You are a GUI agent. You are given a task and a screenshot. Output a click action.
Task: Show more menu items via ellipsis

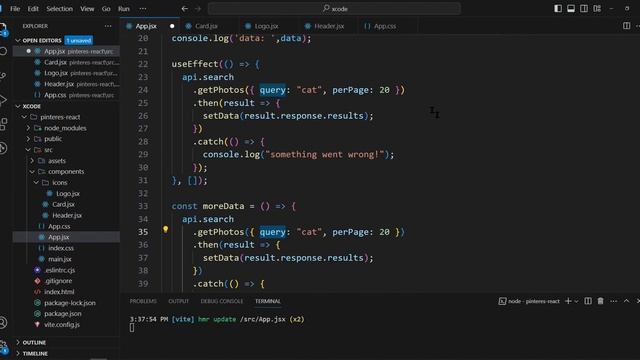coord(142,9)
